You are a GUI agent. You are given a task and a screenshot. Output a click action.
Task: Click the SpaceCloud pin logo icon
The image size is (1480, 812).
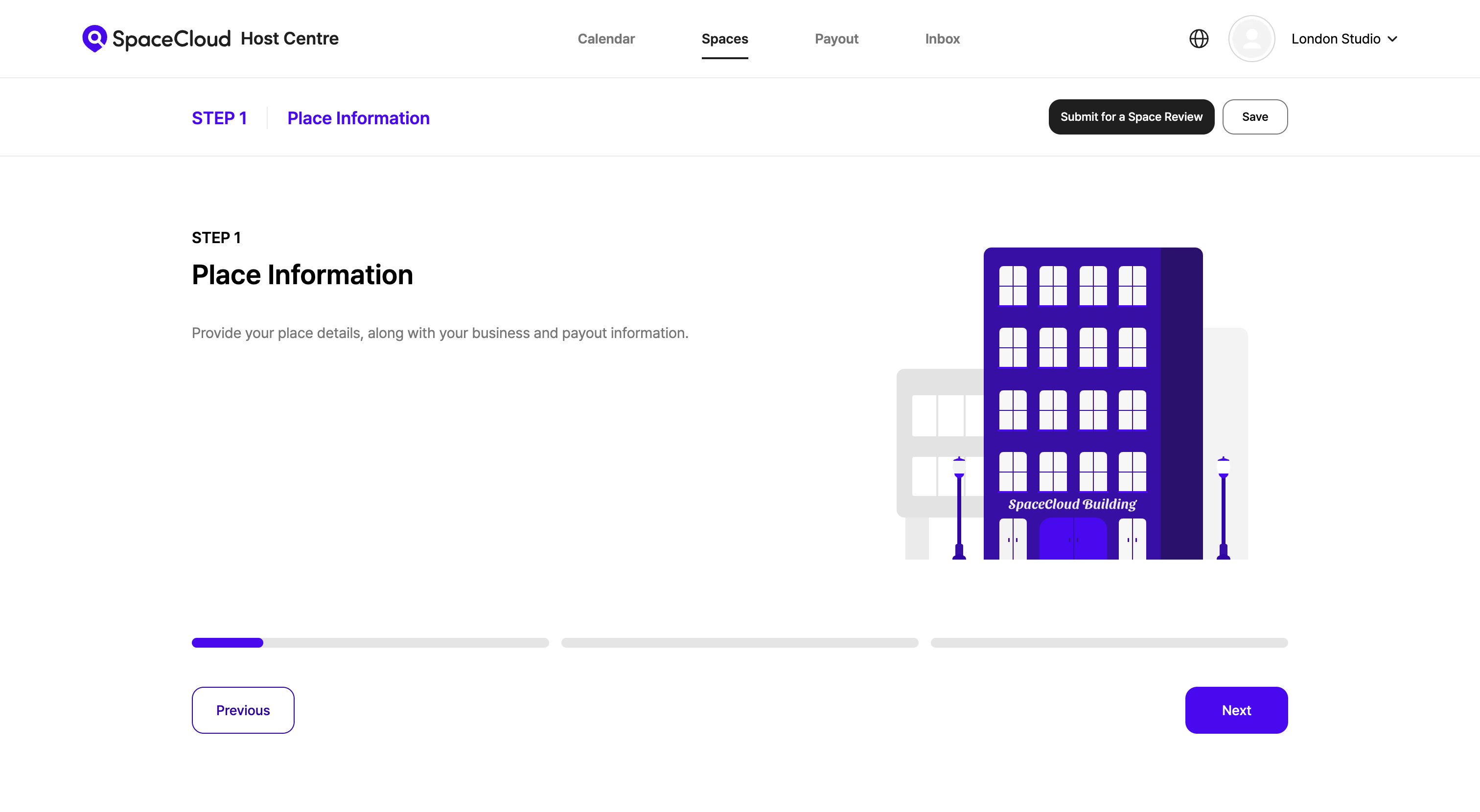94,38
